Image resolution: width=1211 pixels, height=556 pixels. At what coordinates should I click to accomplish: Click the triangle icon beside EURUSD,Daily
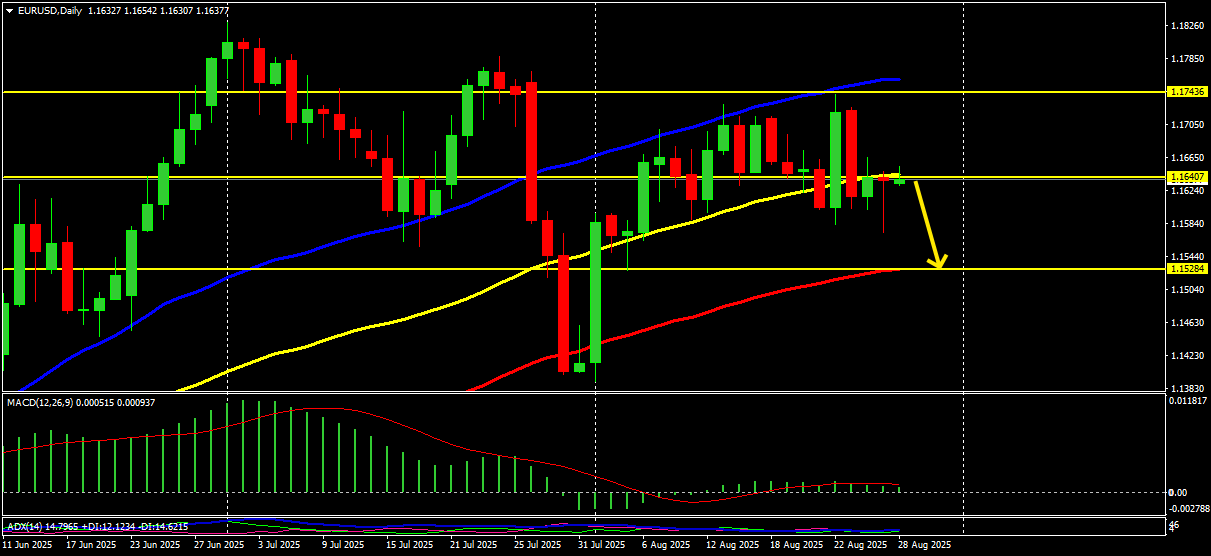coord(9,10)
